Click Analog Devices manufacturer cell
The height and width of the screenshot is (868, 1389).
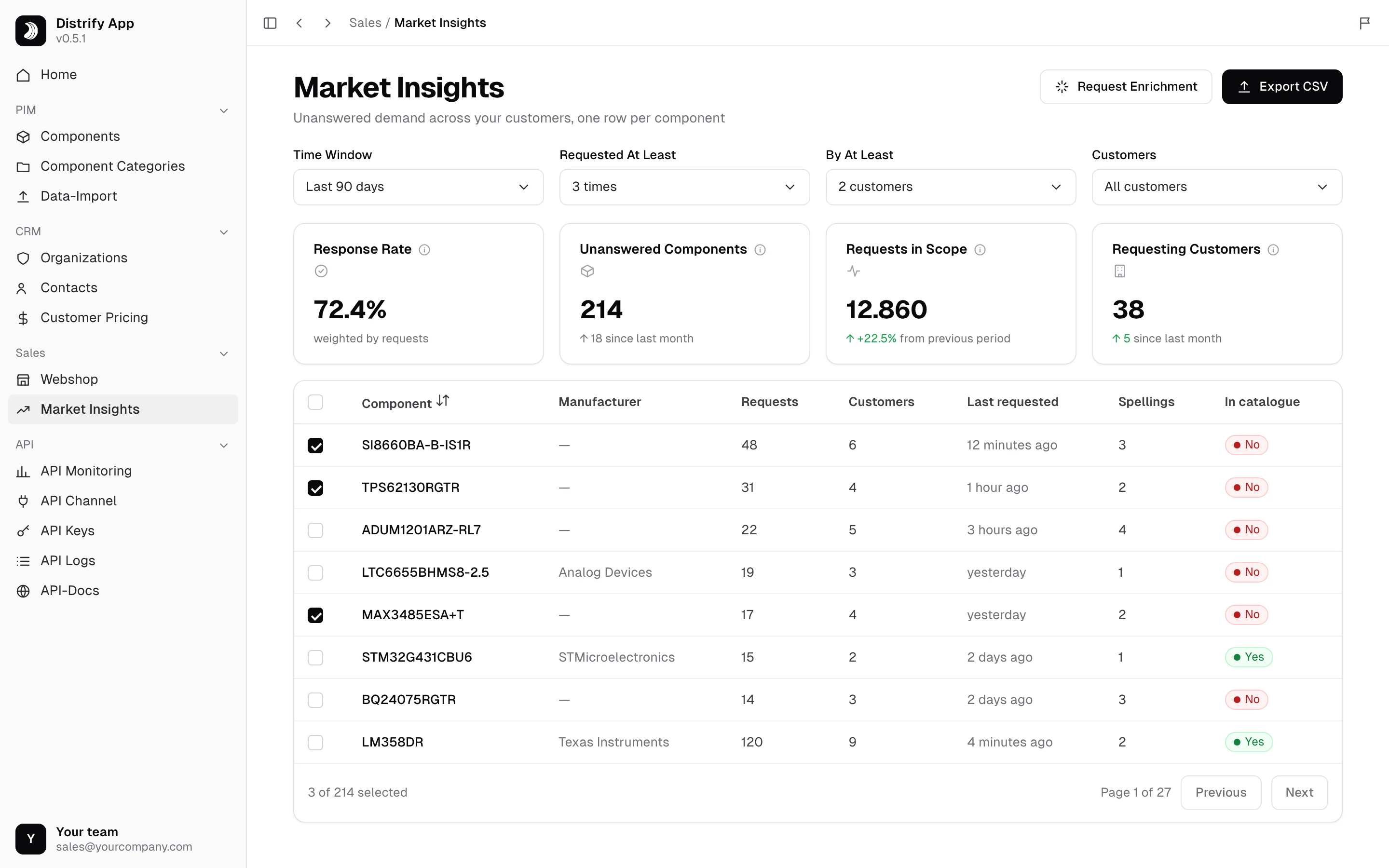[x=605, y=572]
